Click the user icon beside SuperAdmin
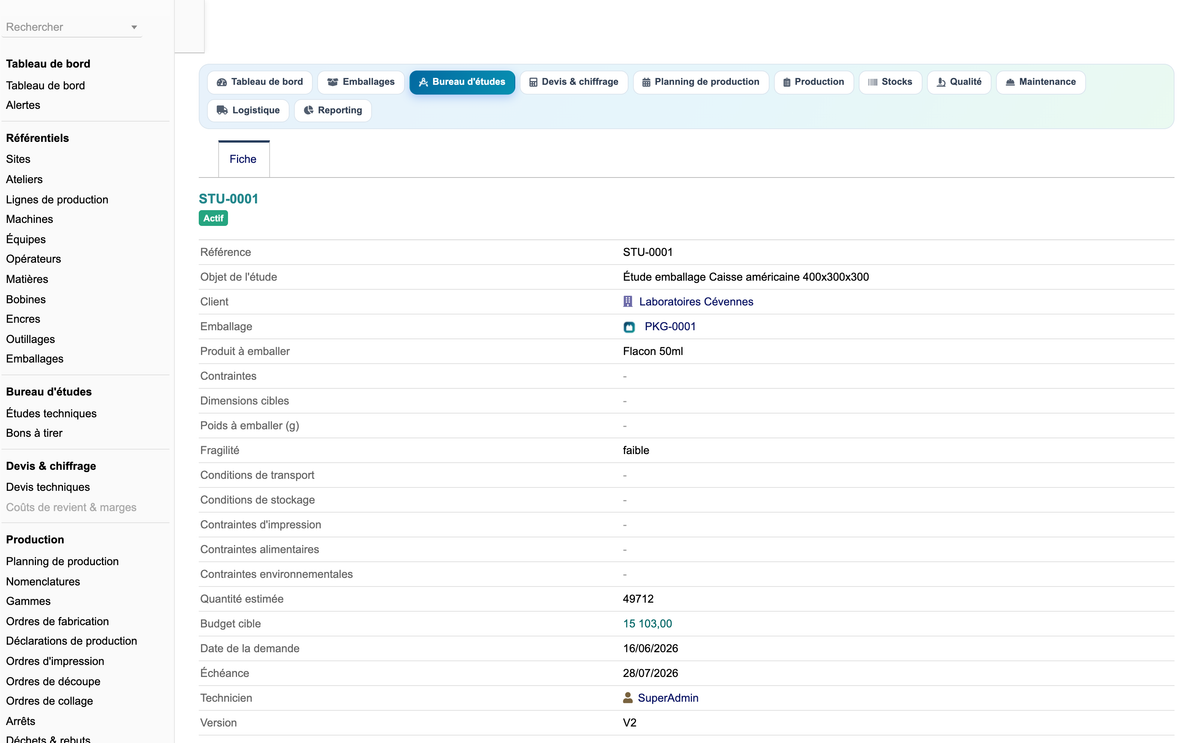1200x743 pixels. coord(628,698)
